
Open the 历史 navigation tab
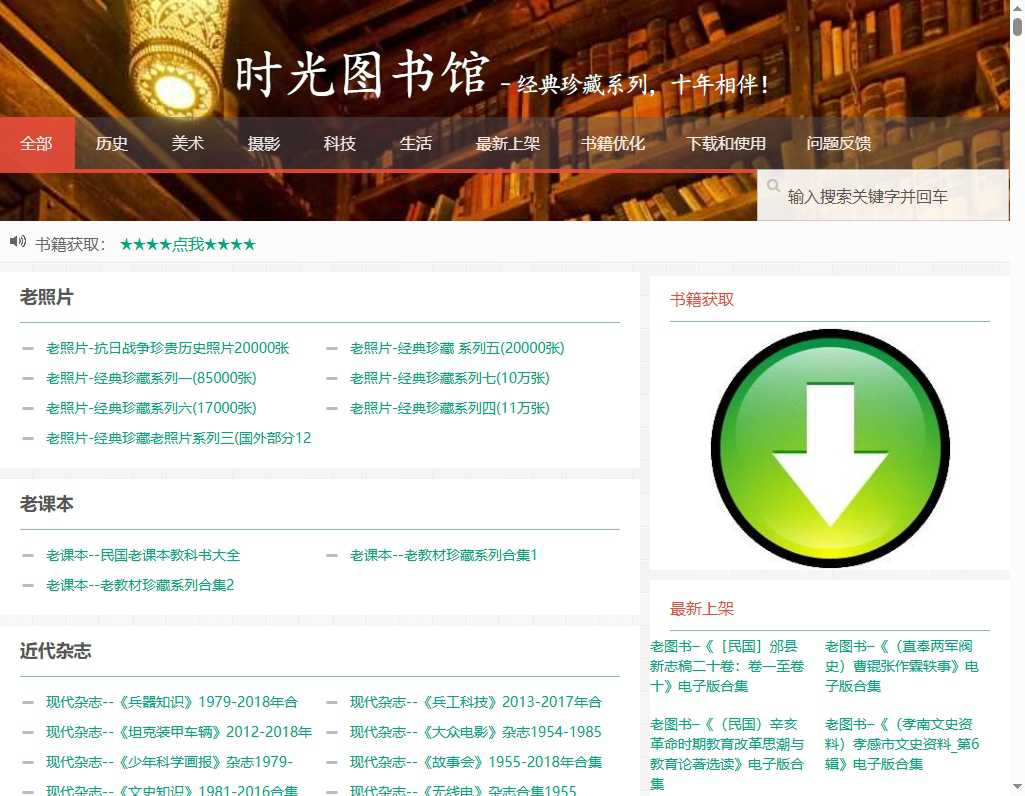click(x=111, y=143)
